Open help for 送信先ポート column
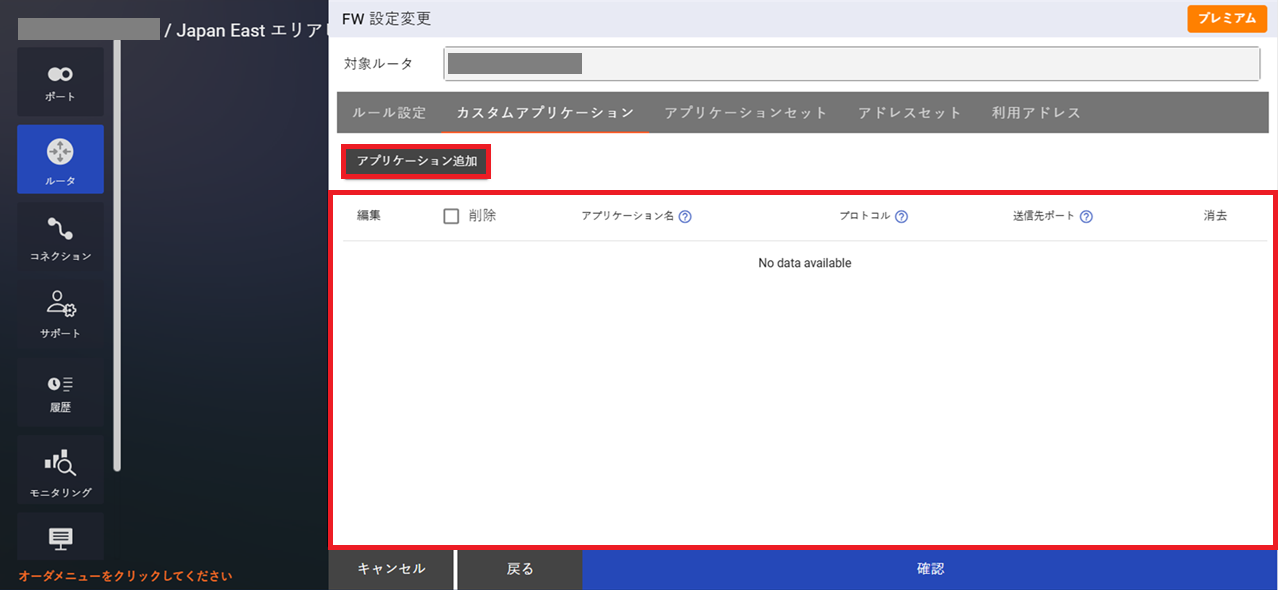Viewport: 1278px width, 590px height. tap(1086, 216)
